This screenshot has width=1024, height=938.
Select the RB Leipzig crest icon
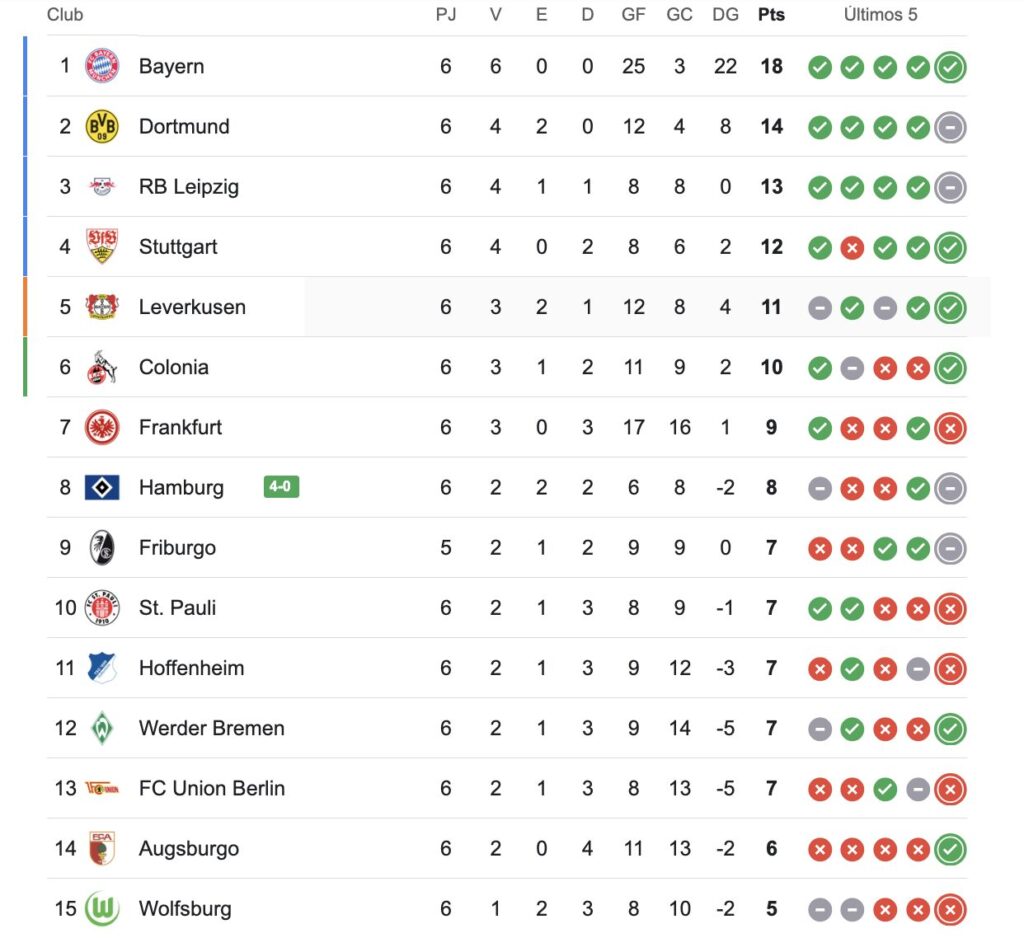click(102, 187)
